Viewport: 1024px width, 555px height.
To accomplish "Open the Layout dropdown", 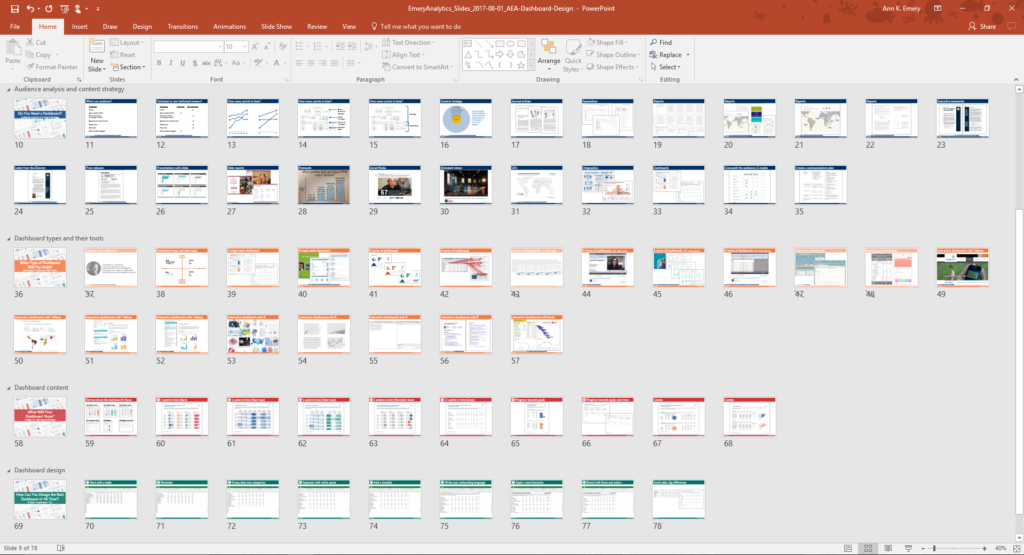I will (127, 42).
